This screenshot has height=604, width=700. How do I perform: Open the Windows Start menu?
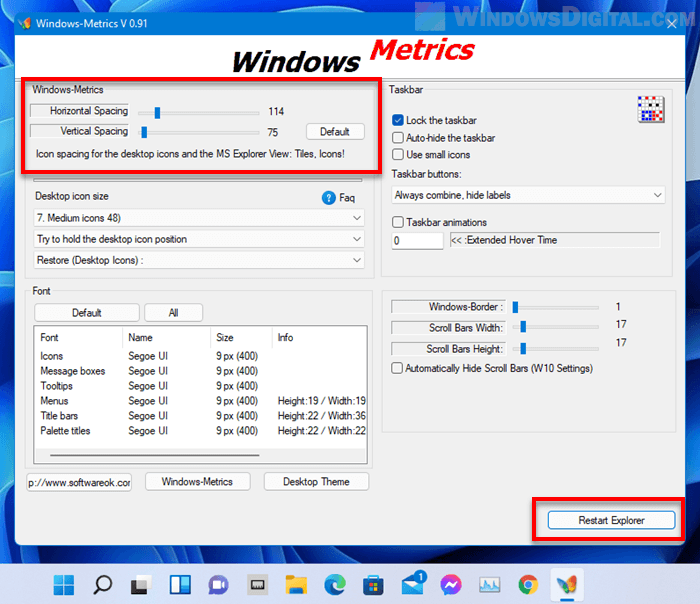point(64,584)
